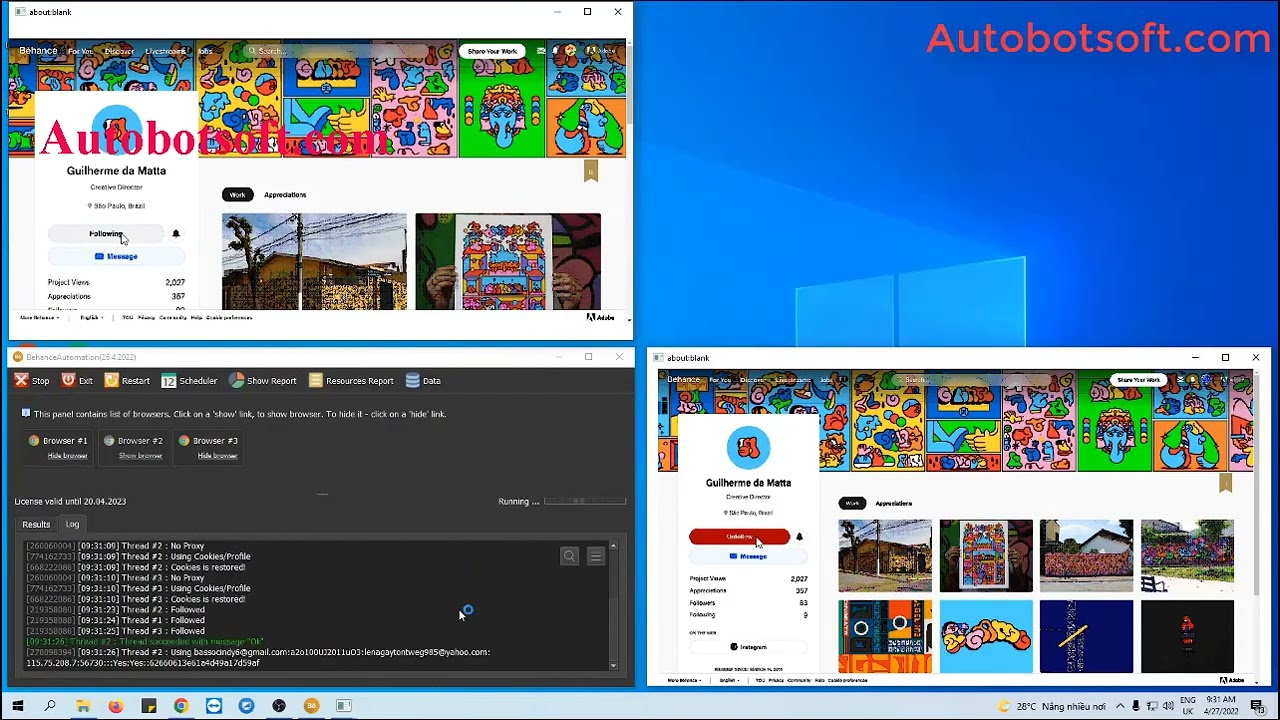Open the blue background character art thumbnail

(986, 637)
